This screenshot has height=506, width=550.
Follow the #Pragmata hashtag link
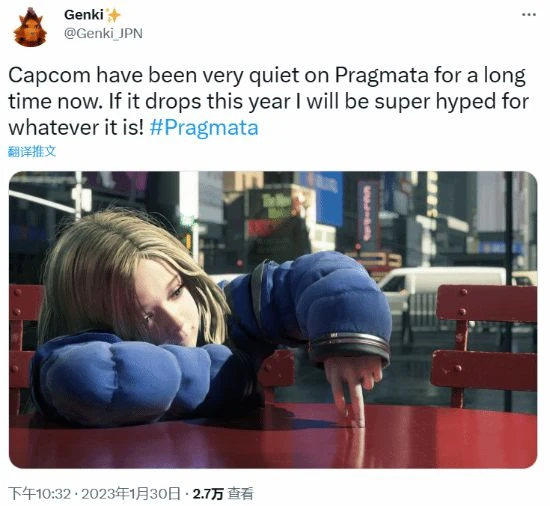[204, 128]
